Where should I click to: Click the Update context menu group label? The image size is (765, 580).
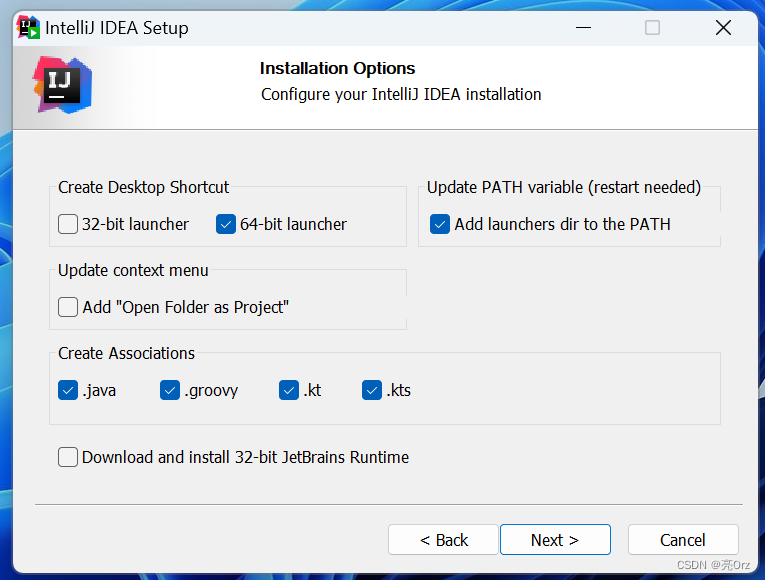(133, 270)
